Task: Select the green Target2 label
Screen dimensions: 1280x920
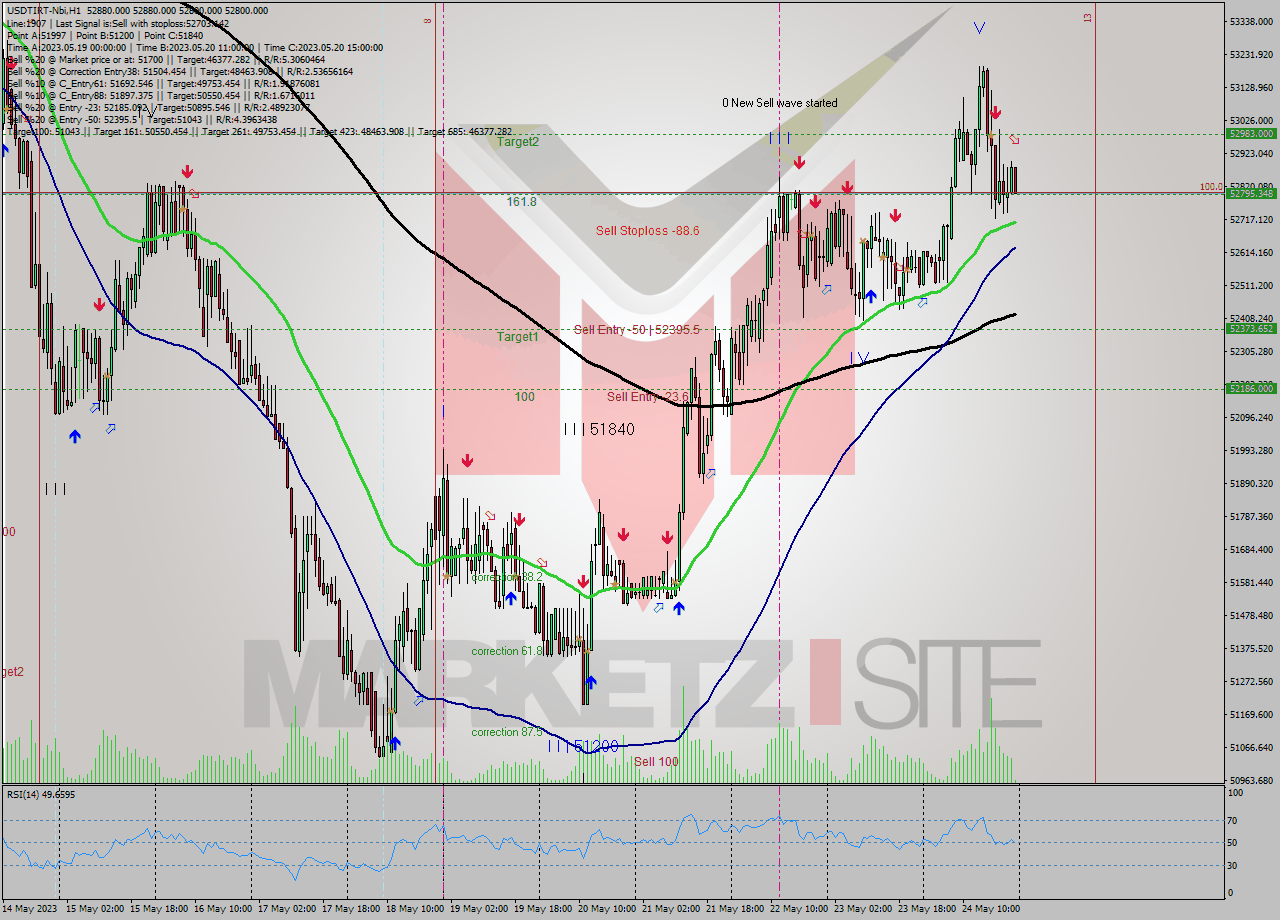Action: (x=518, y=142)
